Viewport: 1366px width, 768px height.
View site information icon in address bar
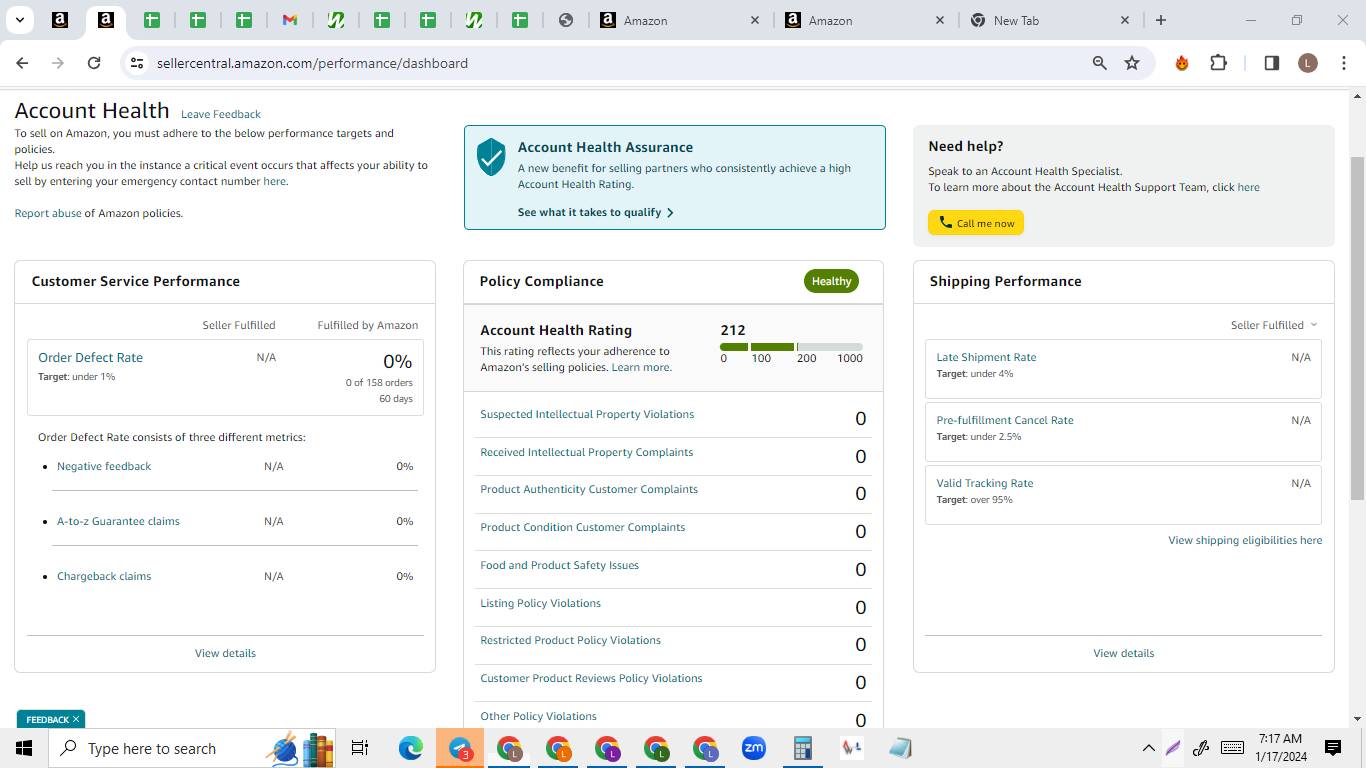(x=138, y=63)
